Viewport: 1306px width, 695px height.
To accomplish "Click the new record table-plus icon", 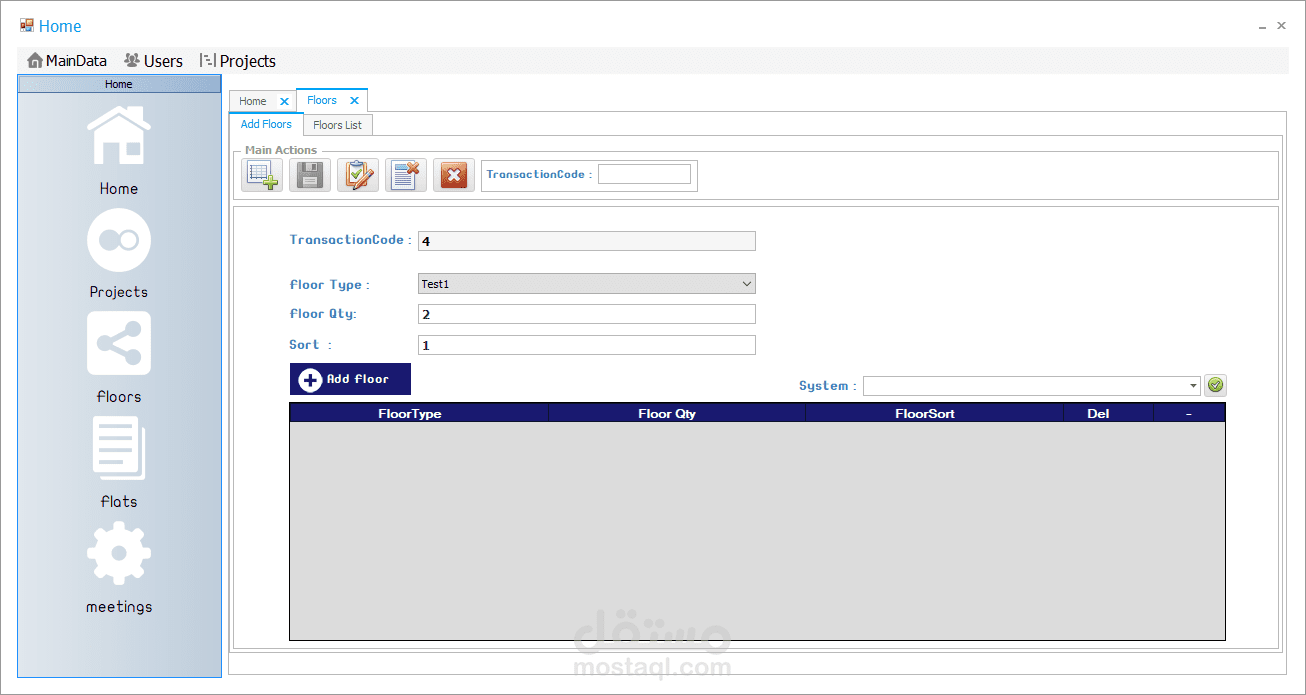I will [x=262, y=175].
